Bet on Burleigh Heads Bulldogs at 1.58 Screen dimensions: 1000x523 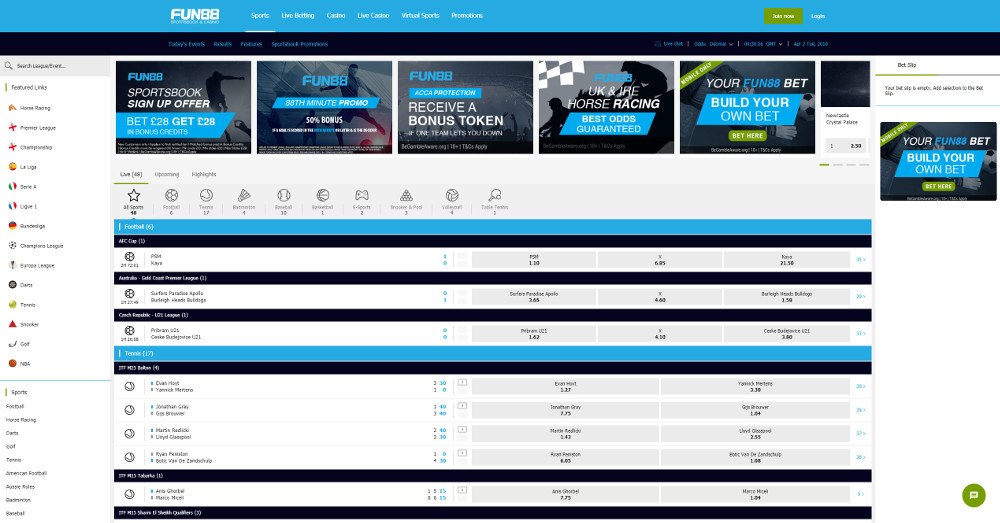click(x=786, y=297)
